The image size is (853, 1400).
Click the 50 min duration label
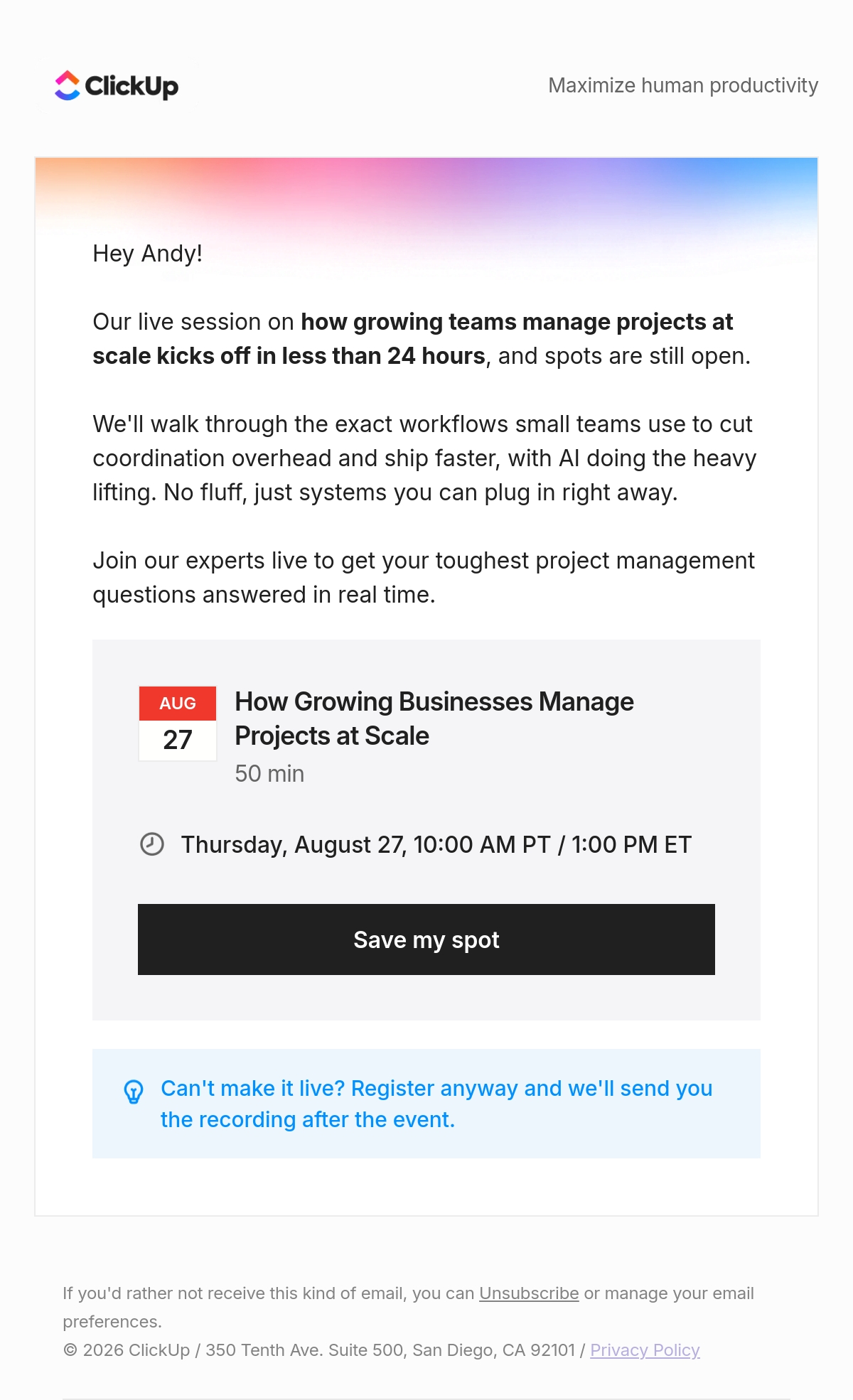click(269, 774)
